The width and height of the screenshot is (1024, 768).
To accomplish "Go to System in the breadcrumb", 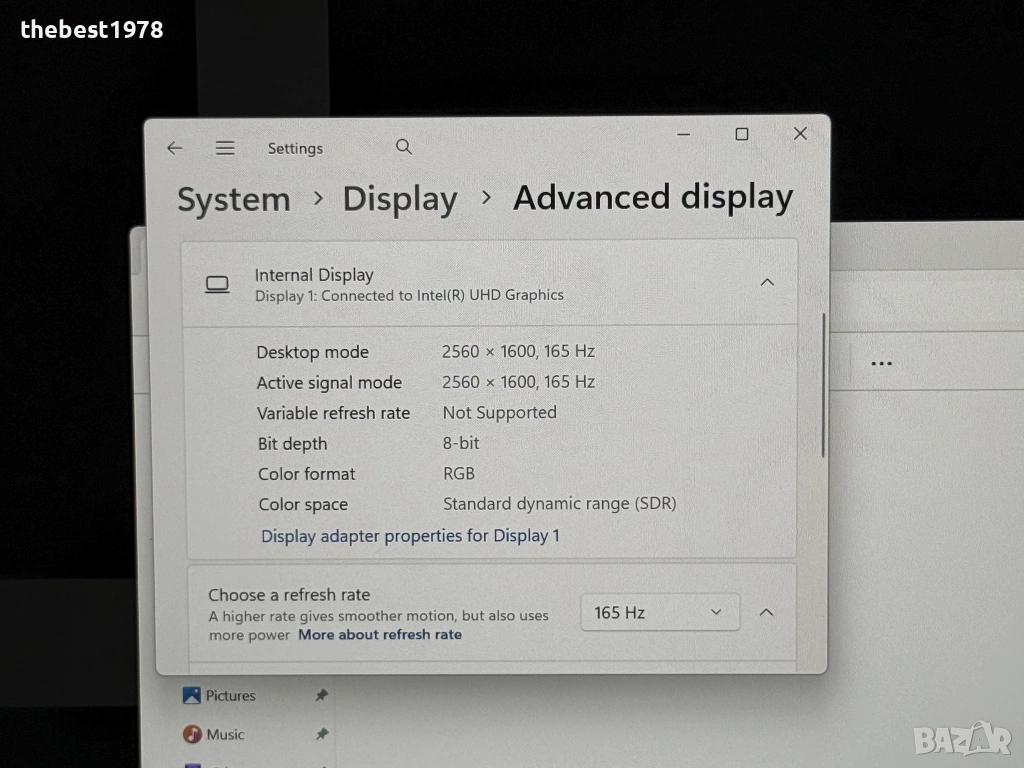I will click(234, 200).
